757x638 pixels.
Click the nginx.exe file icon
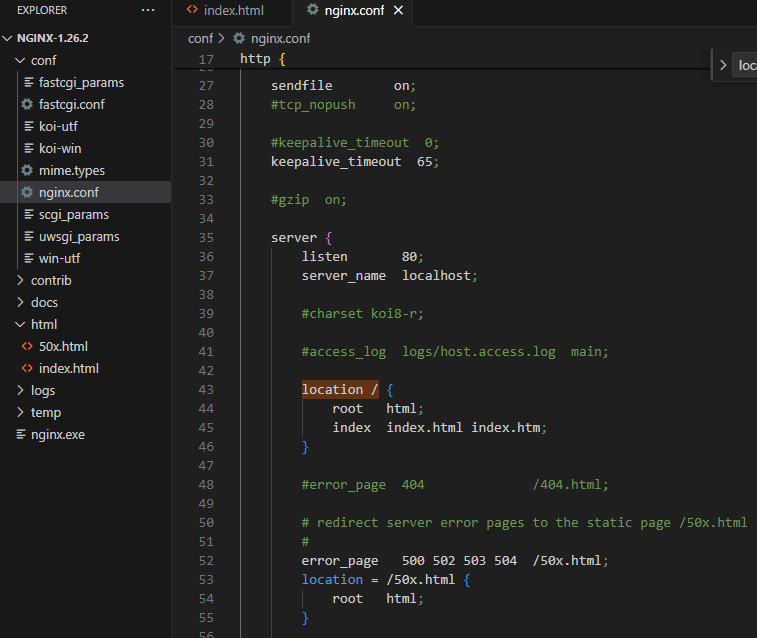[x=21, y=434]
